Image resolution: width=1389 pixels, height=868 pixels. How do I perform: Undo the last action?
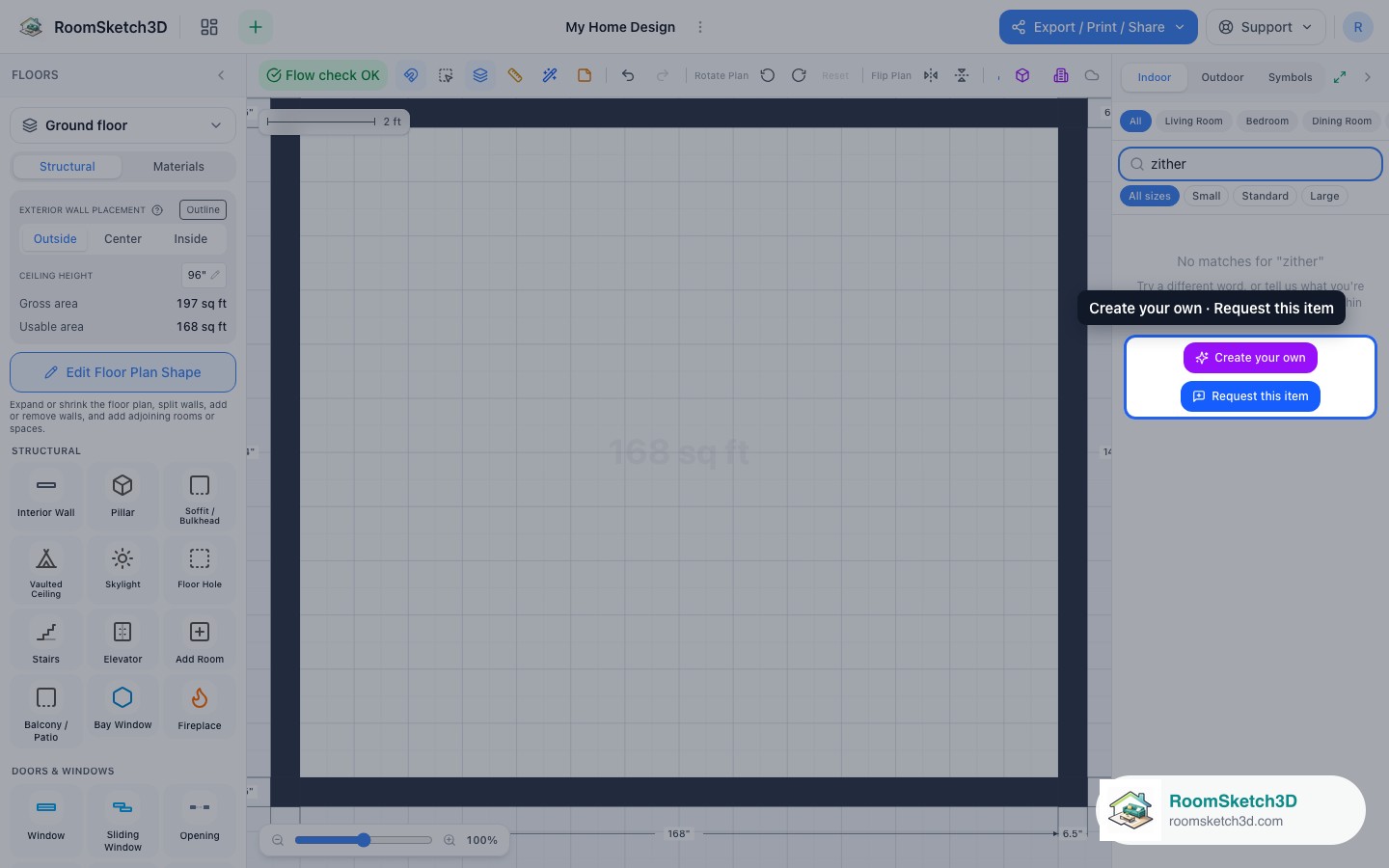click(628, 75)
